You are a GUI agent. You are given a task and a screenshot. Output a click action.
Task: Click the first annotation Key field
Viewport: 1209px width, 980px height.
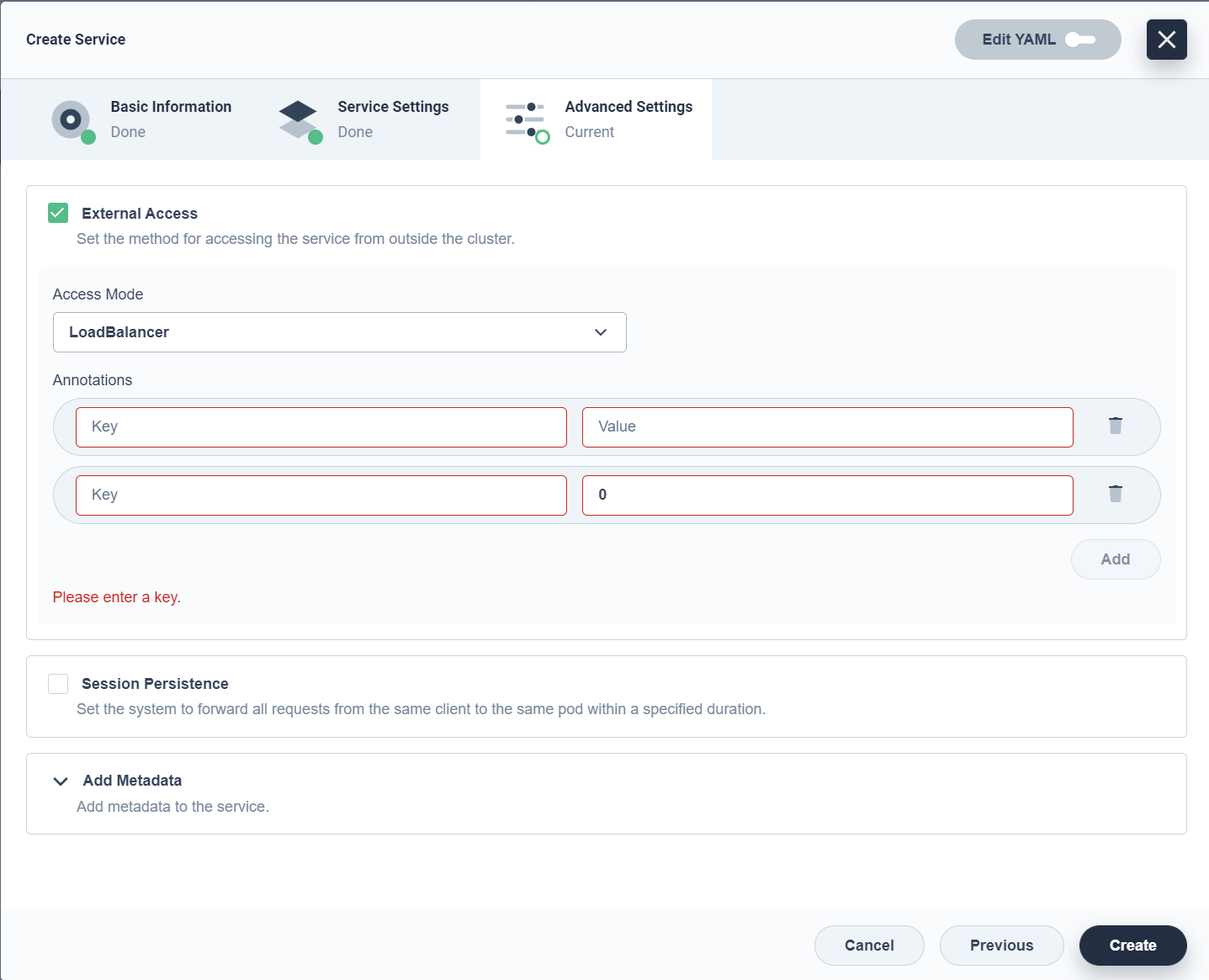(321, 426)
